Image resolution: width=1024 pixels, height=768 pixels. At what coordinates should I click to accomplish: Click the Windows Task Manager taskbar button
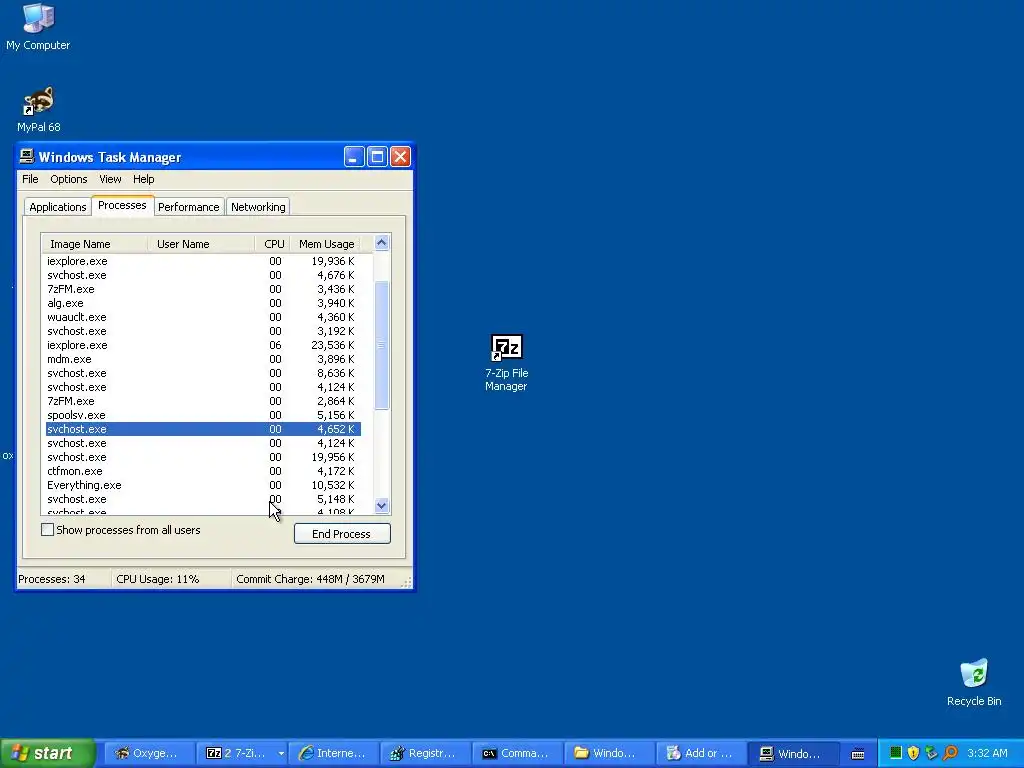793,753
